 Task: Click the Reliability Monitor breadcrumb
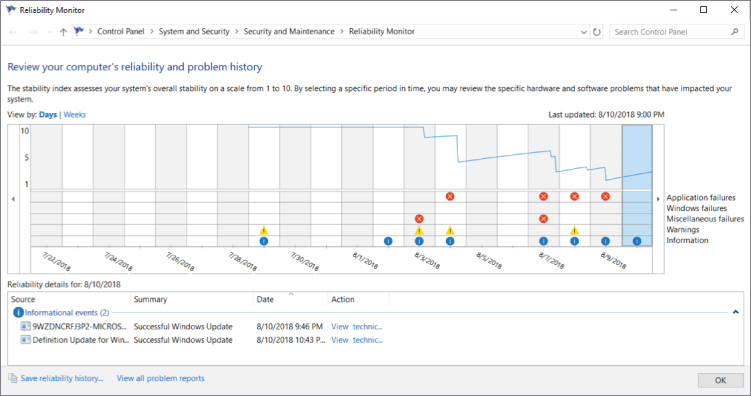[382, 32]
